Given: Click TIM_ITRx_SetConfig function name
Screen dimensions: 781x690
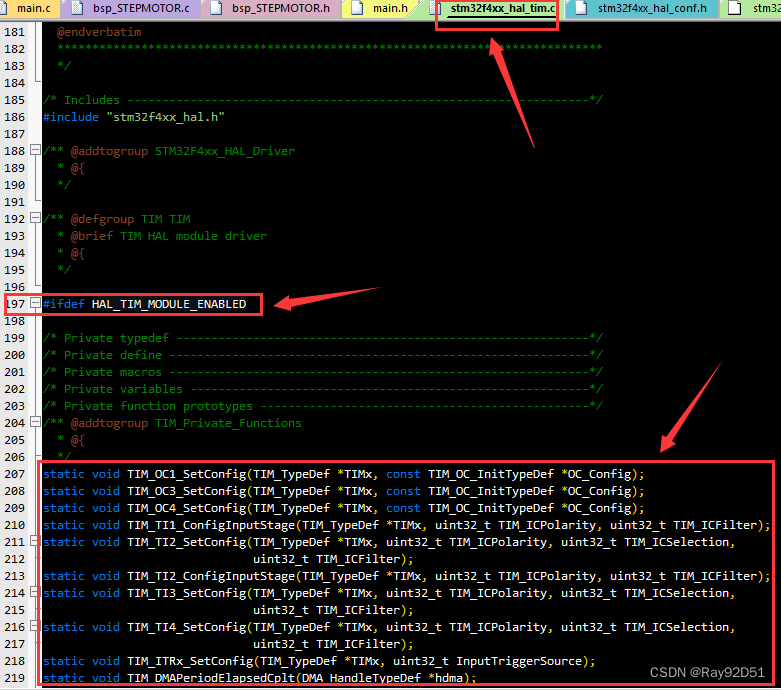Looking at the screenshot, I should point(190,661).
